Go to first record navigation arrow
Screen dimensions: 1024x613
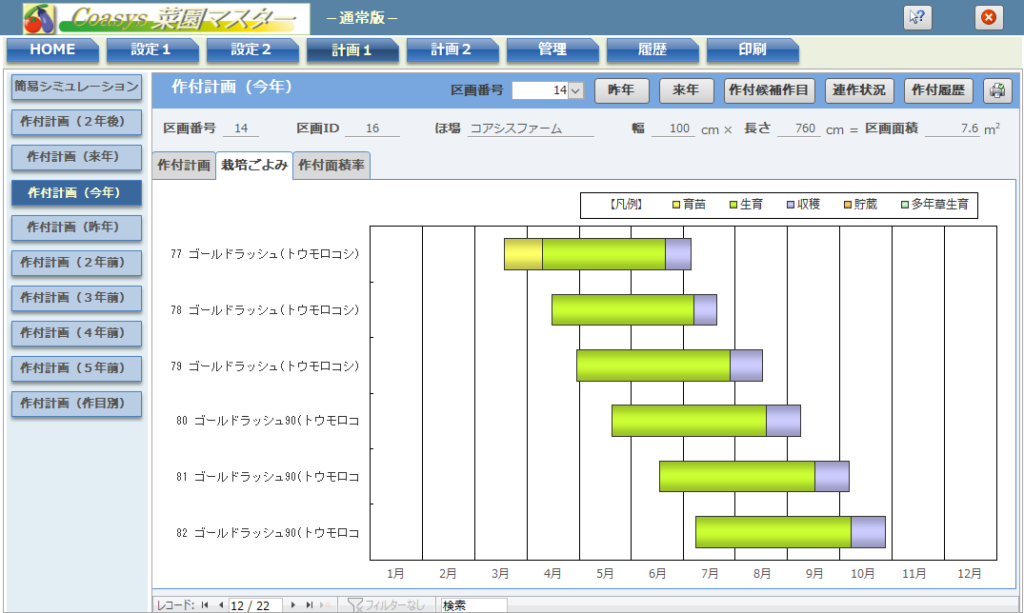[205, 605]
